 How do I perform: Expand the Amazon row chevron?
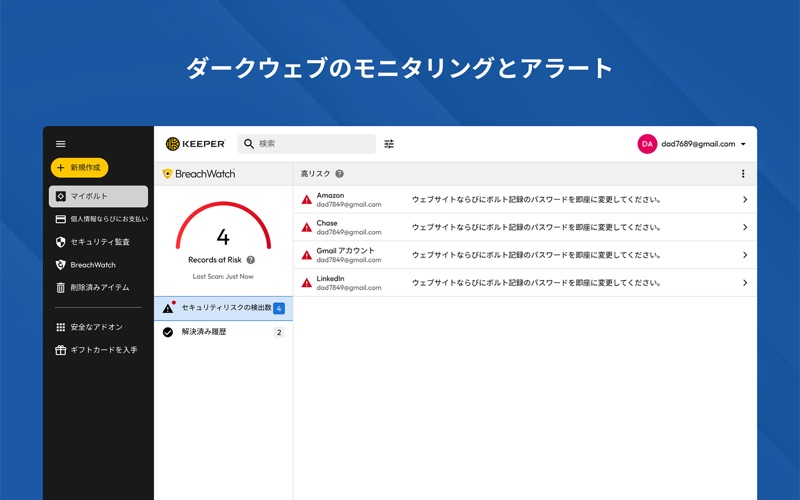(x=745, y=199)
